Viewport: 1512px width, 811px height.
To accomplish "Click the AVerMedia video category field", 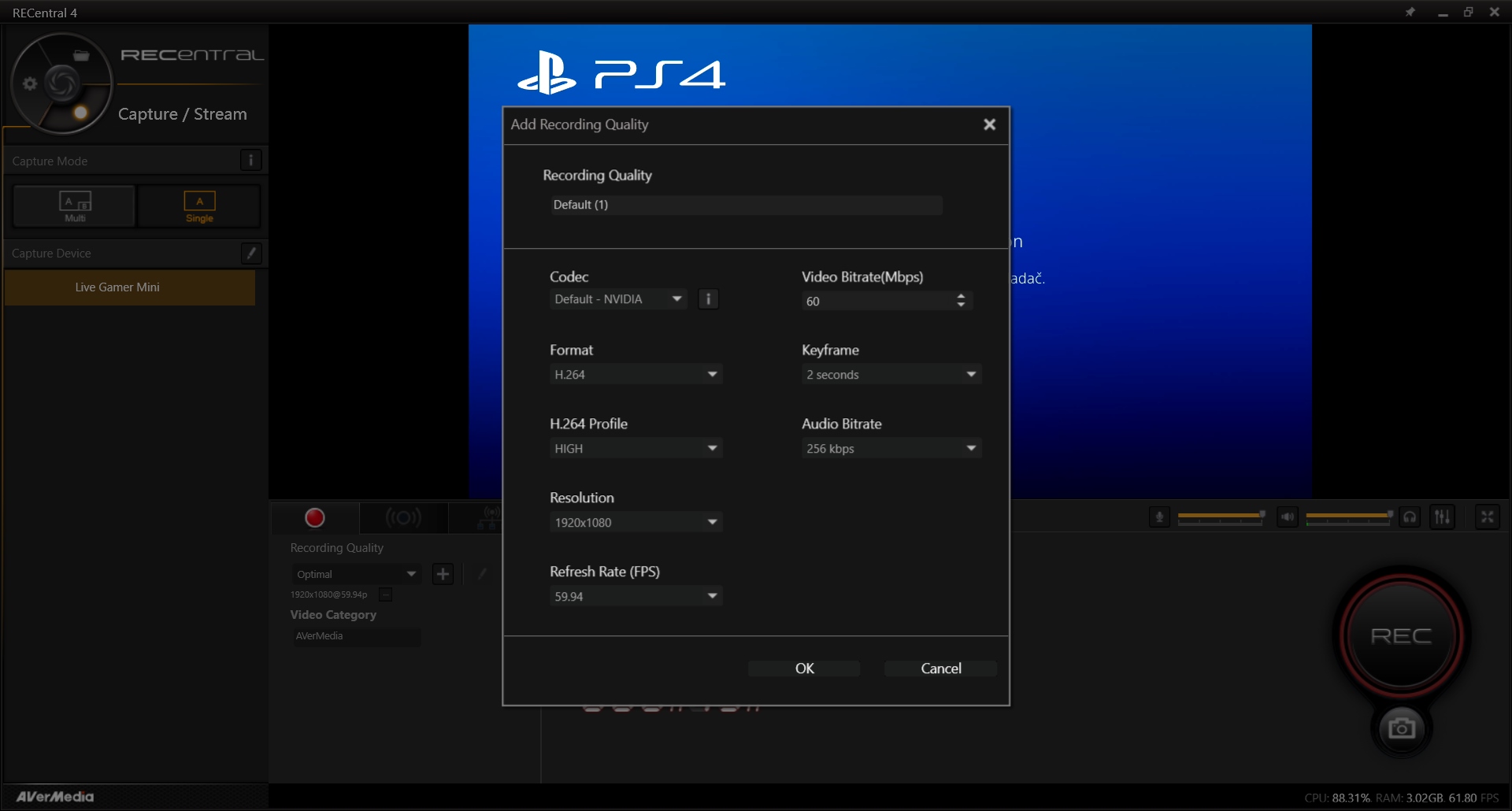I will 357,636.
